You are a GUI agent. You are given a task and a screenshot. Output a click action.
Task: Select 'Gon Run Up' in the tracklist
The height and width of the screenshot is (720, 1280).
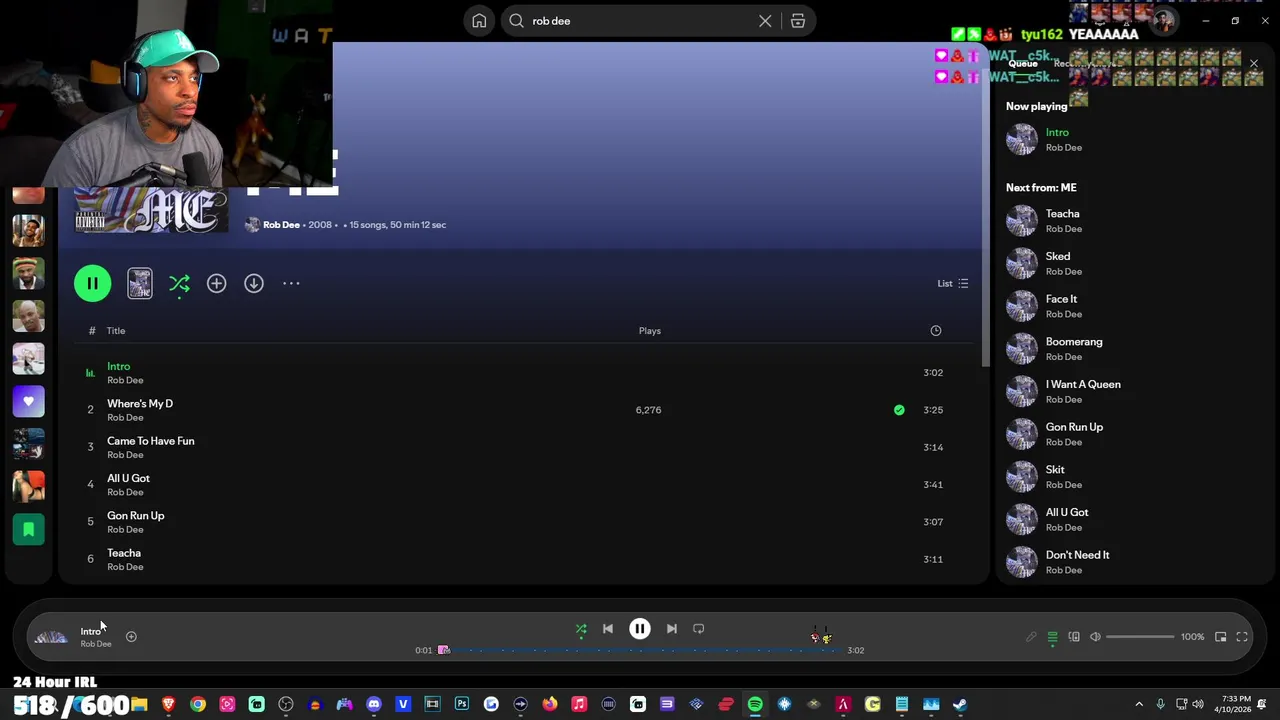(136, 516)
